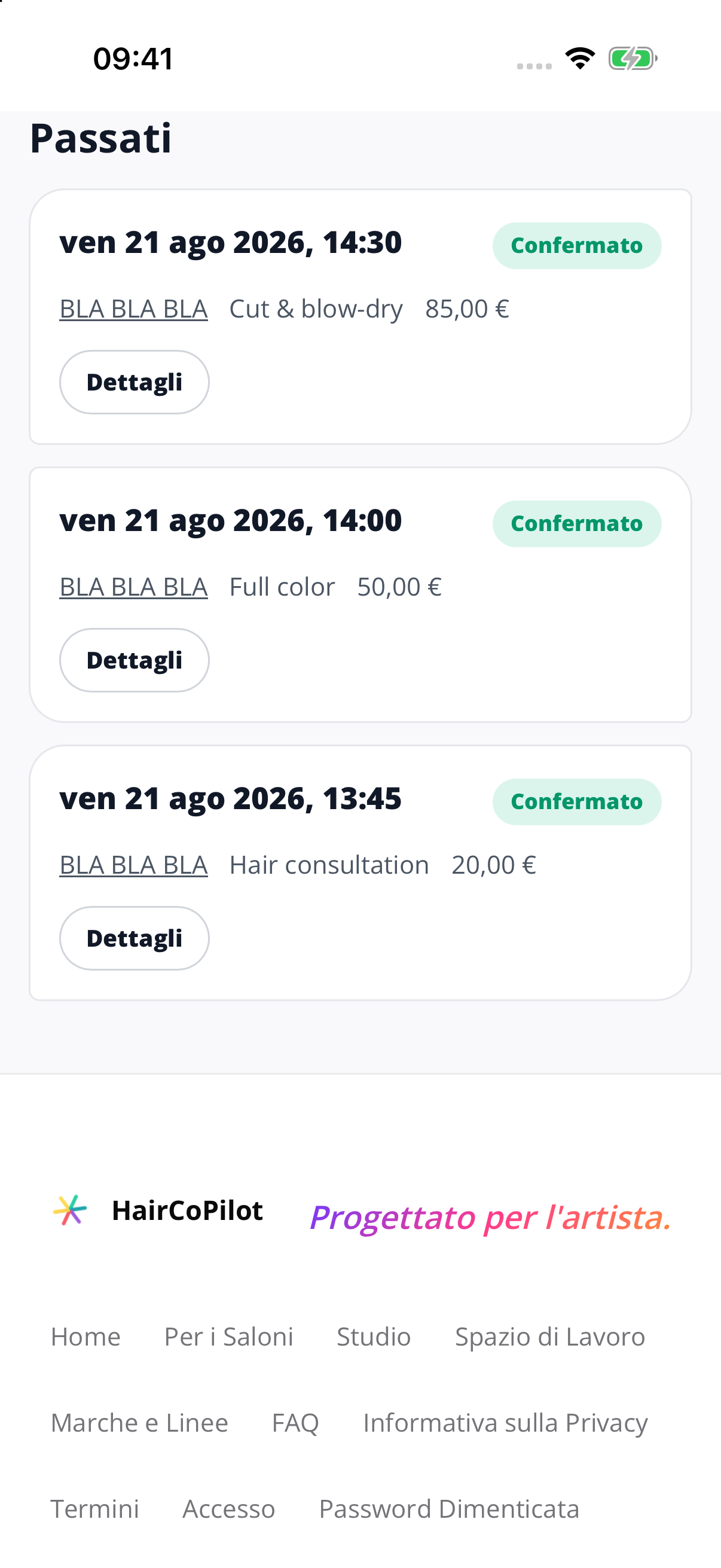This screenshot has height=1568, width=721.
Task: Open Spazio di Lavoro footer link
Action: 550,1337
